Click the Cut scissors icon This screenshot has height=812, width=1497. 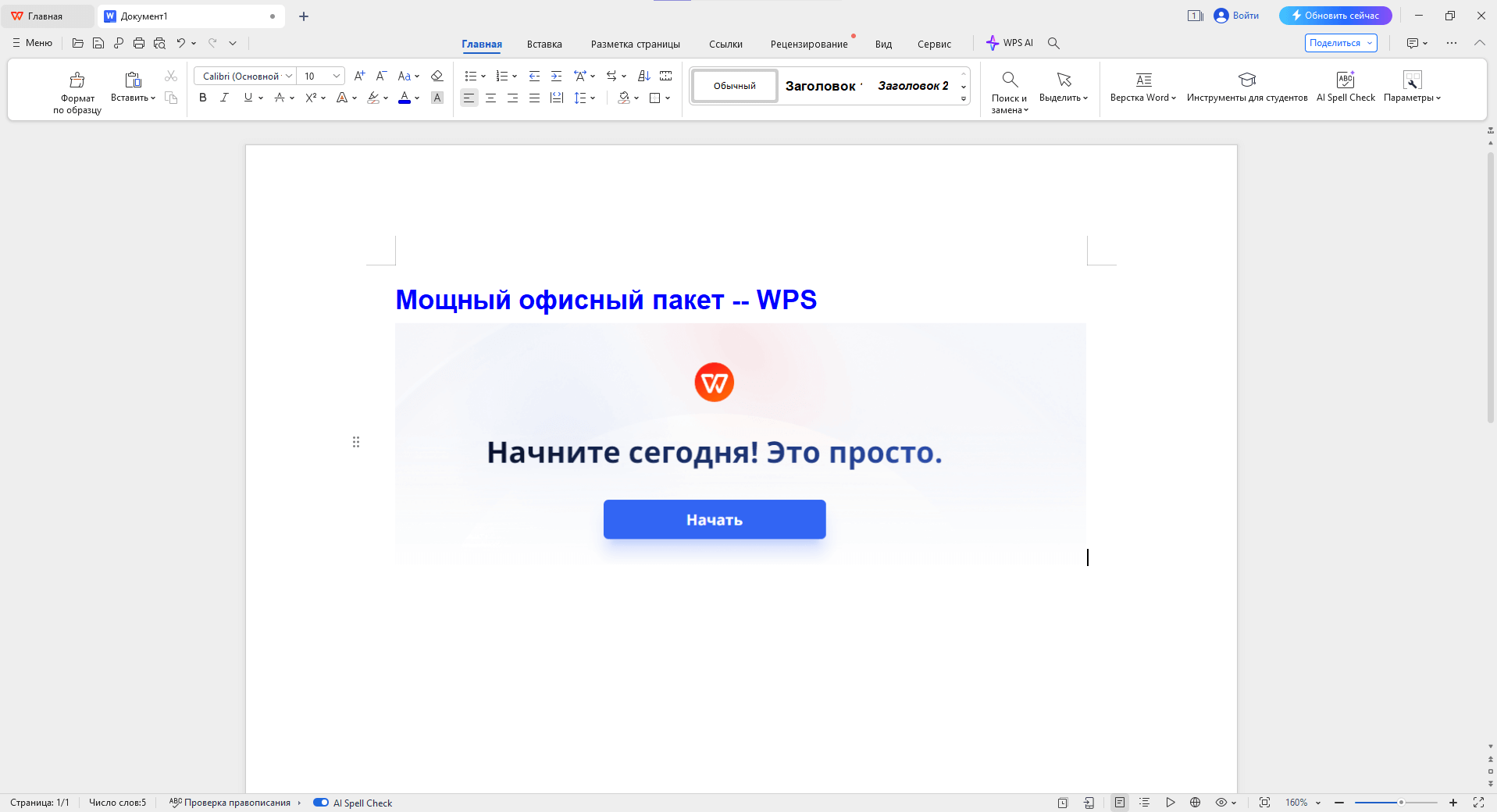pyautogui.click(x=171, y=76)
